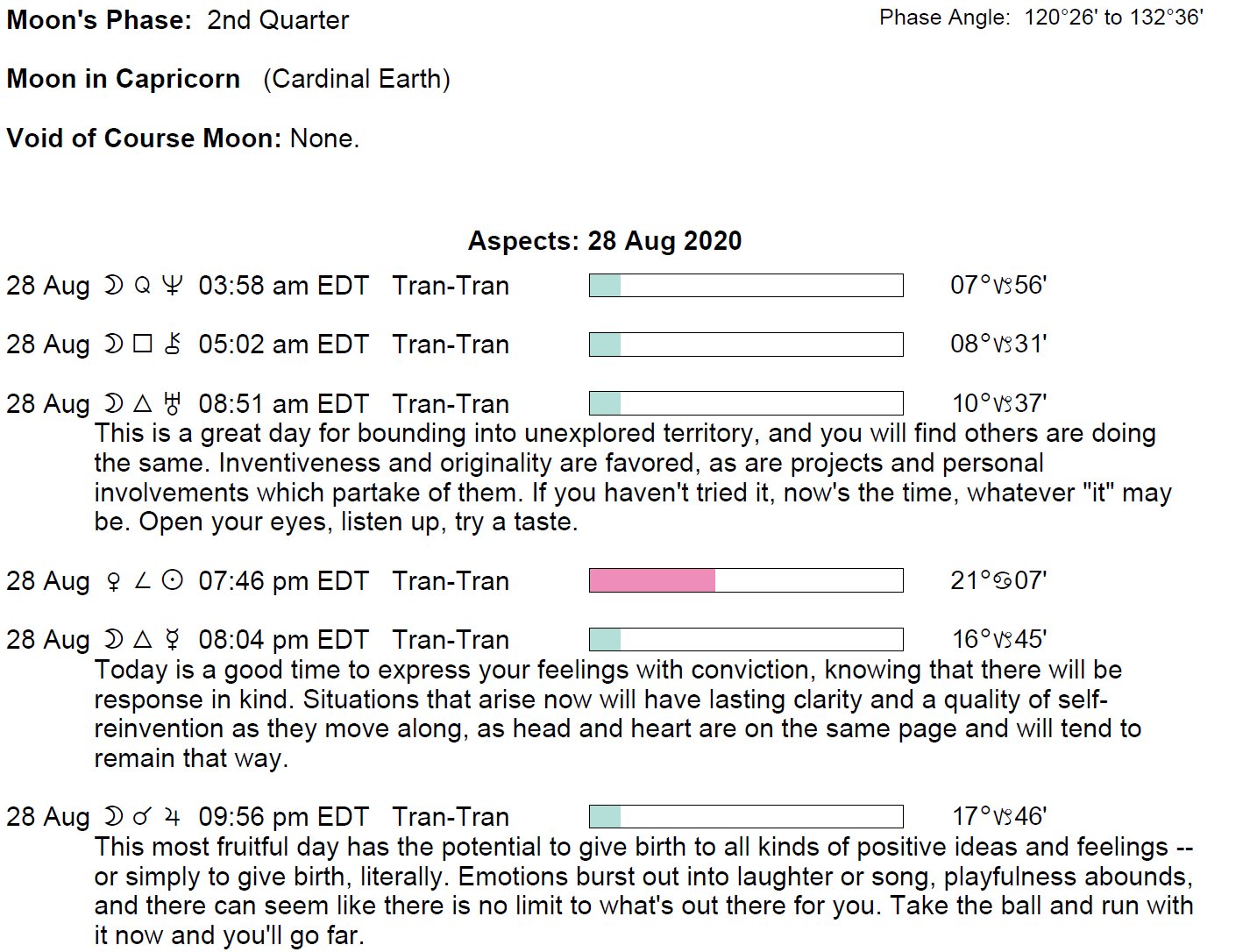
Task: Click the "Void of Course Moon:" label
Action: (144, 139)
